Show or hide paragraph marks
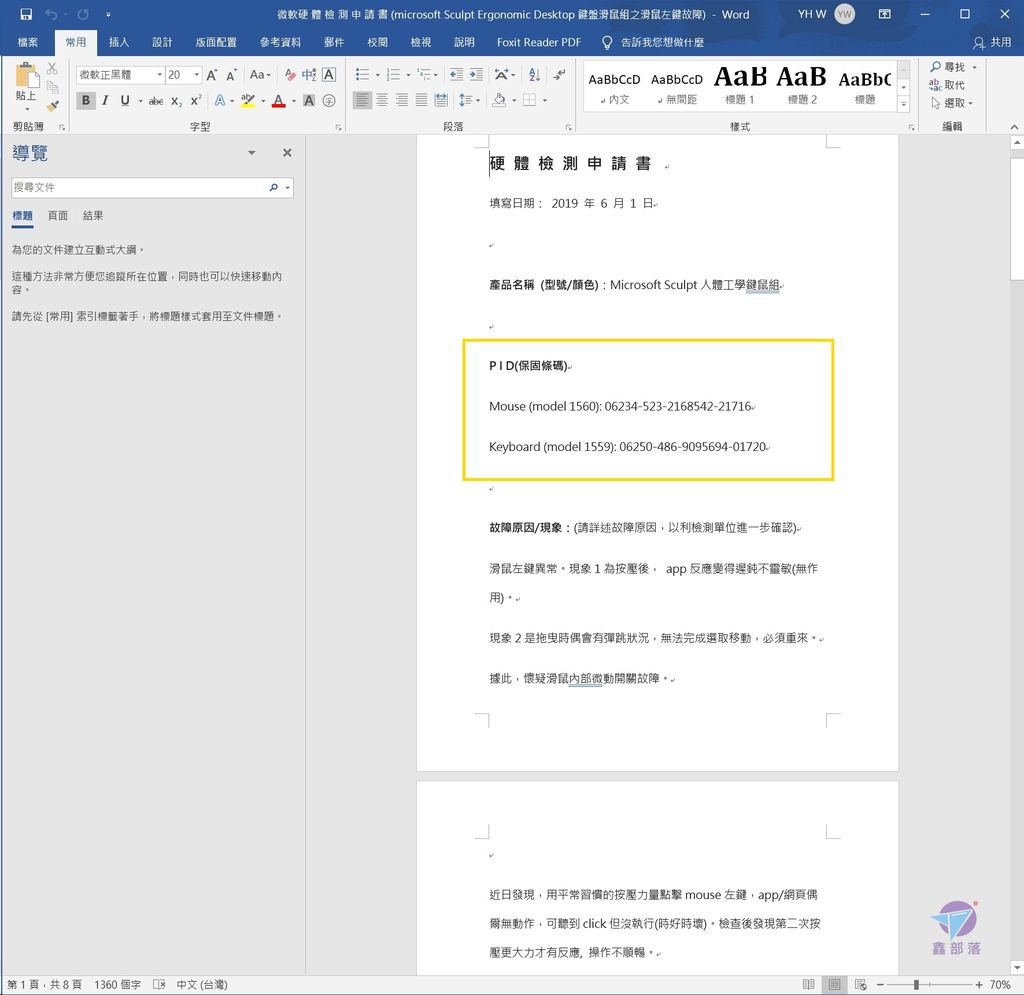This screenshot has height=995, width=1024. tap(559, 75)
